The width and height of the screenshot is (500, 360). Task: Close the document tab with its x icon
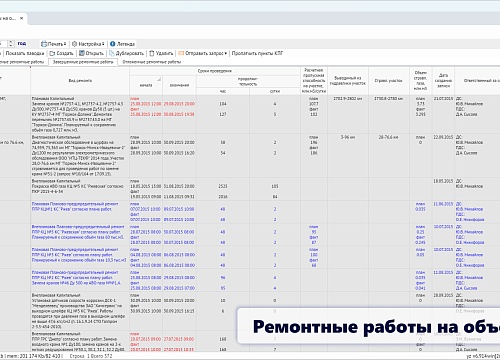tap(22, 18)
